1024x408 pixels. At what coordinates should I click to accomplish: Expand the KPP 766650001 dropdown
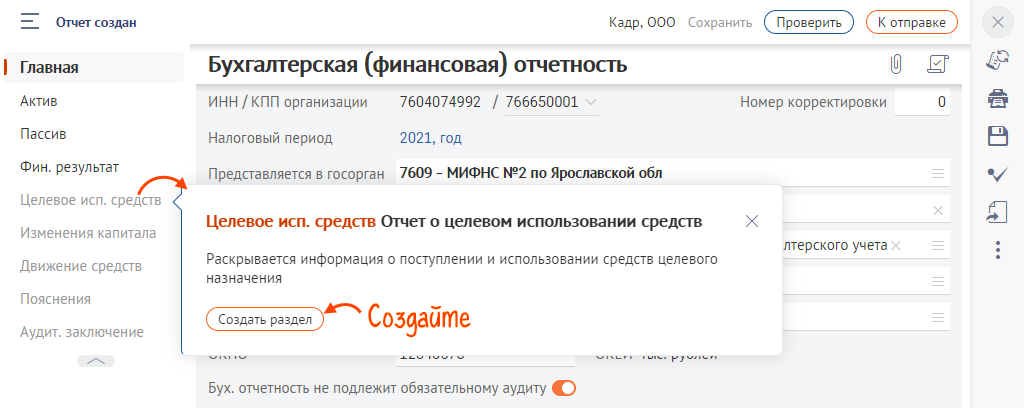tap(591, 102)
